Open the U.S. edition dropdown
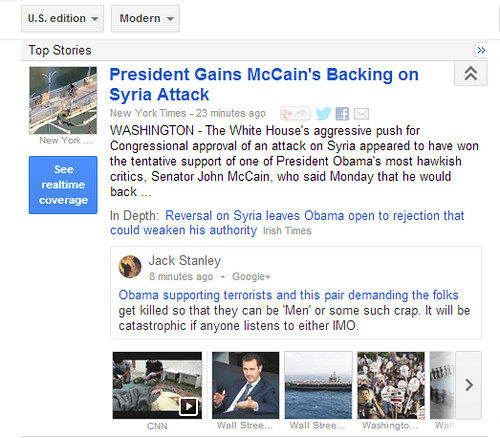Image resolution: width=500 pixels, height=438 pixels. [x=63, y=19]
